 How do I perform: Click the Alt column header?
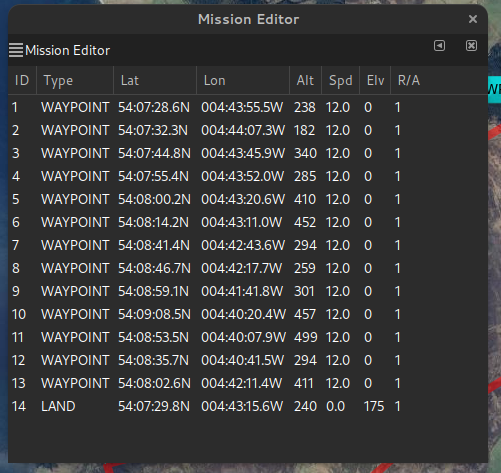pos(305,80)
